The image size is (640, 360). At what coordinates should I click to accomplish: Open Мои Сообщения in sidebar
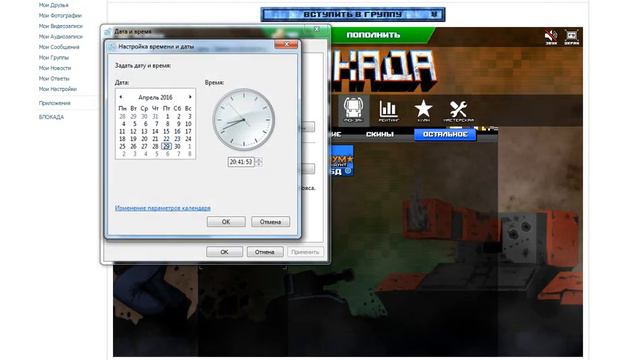(59, 47)
